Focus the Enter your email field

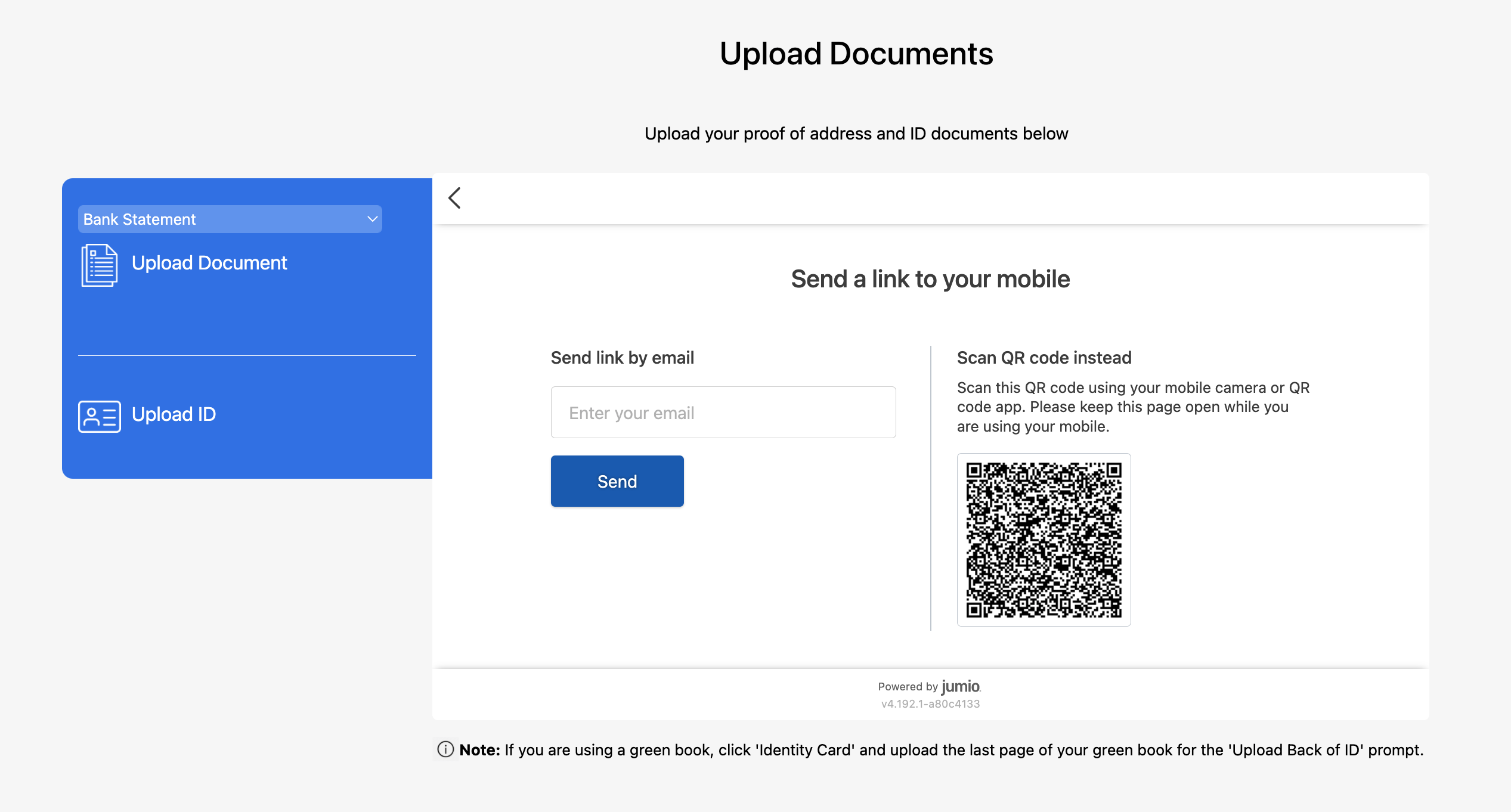click(x=723, y=413)
